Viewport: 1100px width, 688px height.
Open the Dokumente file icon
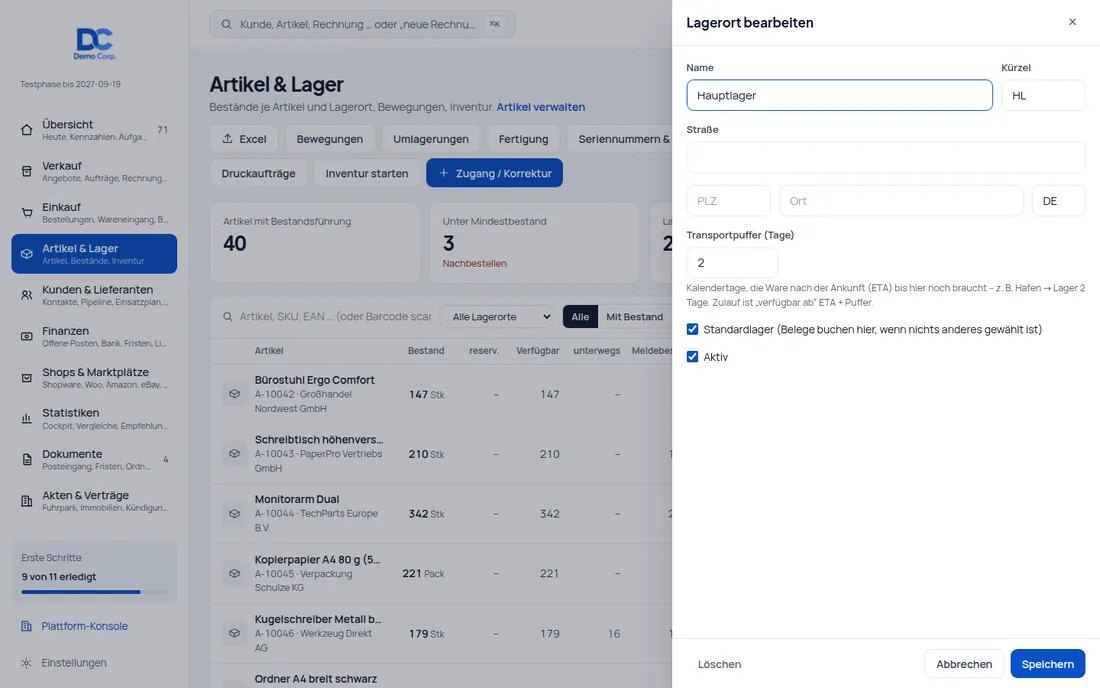point(27,460)
